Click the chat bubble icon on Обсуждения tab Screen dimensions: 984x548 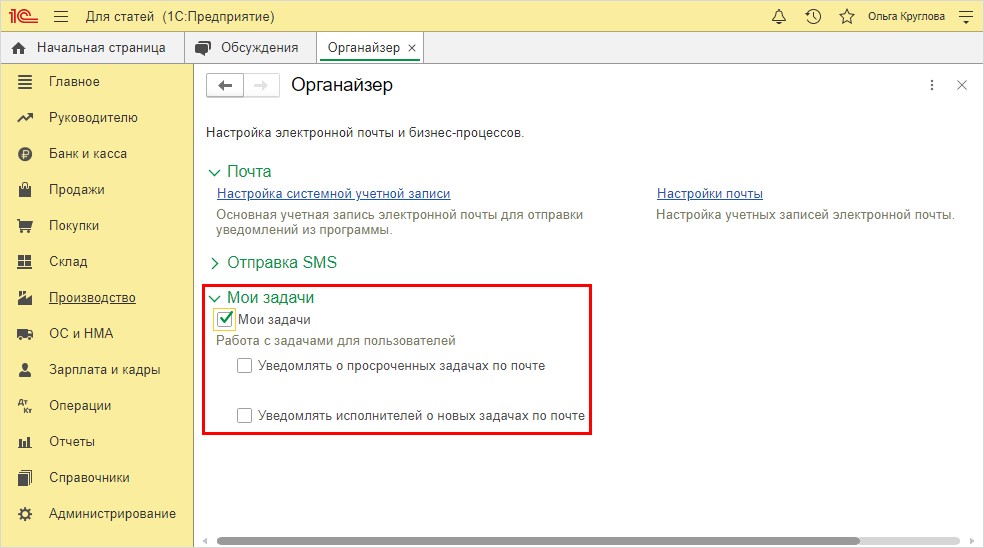pyautogui.click(x=203, y=48)
